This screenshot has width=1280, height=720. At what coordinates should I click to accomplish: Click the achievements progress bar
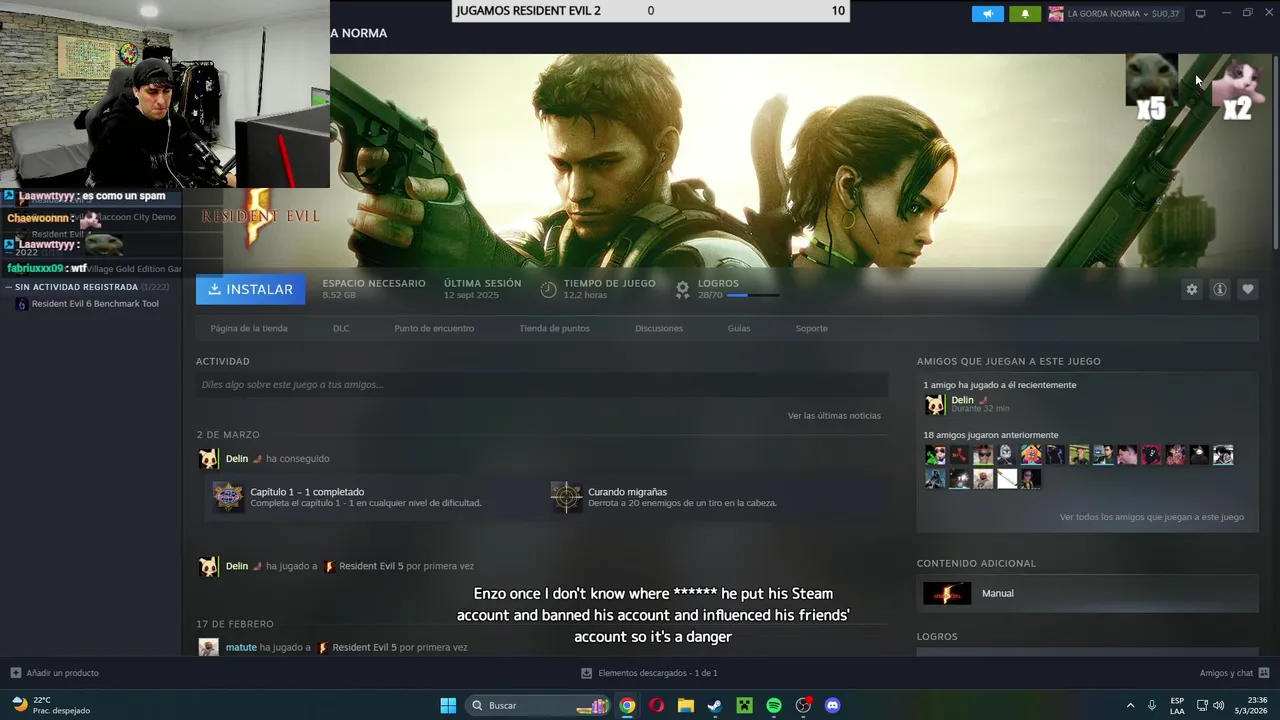[752, 296]
